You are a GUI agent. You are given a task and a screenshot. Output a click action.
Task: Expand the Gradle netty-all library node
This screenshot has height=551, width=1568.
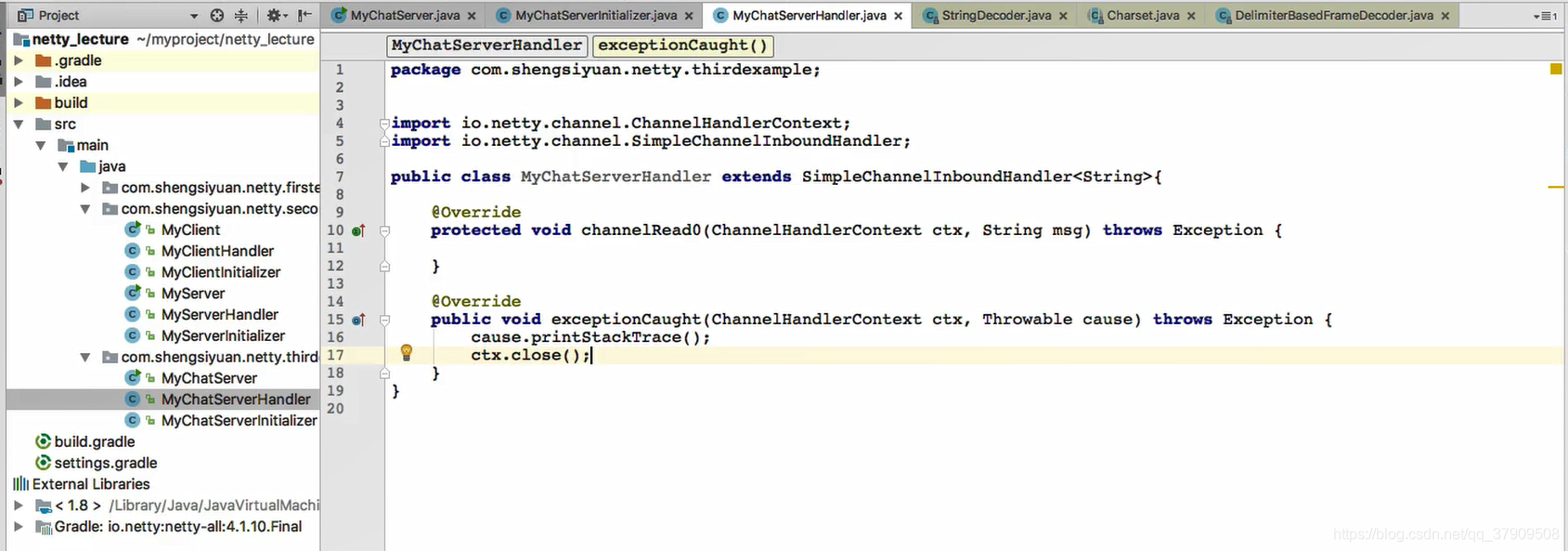tap(18, 527)
